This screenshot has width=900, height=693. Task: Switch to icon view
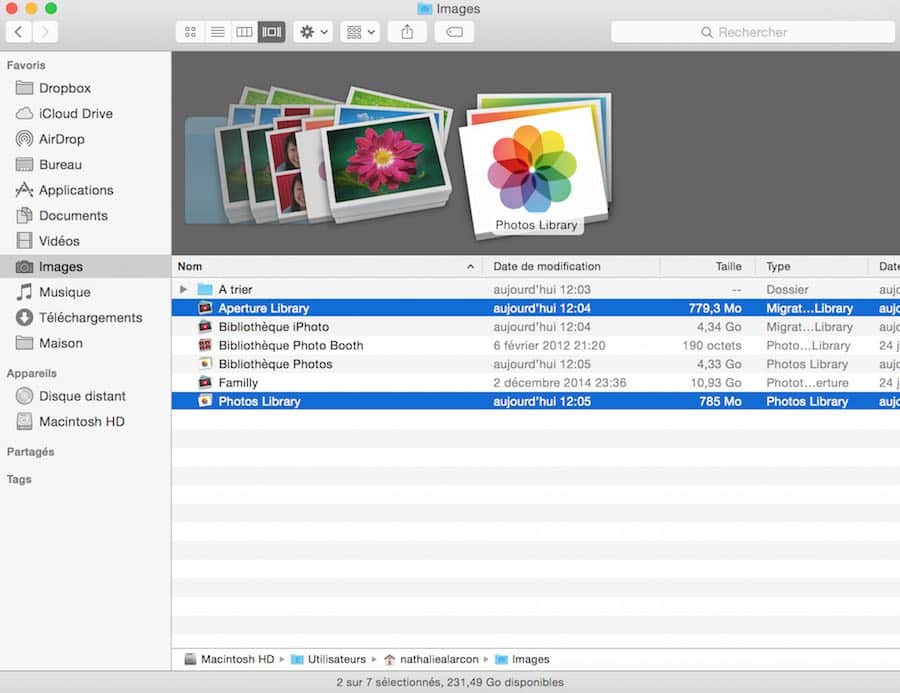(x=190, y=32)
